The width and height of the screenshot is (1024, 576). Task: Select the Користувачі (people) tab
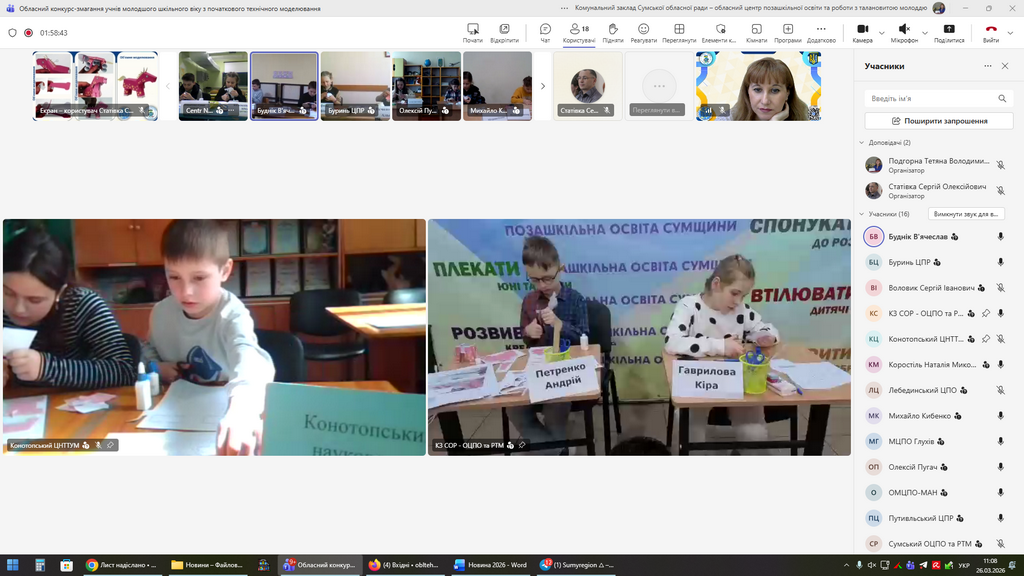(x=579, y=32)
